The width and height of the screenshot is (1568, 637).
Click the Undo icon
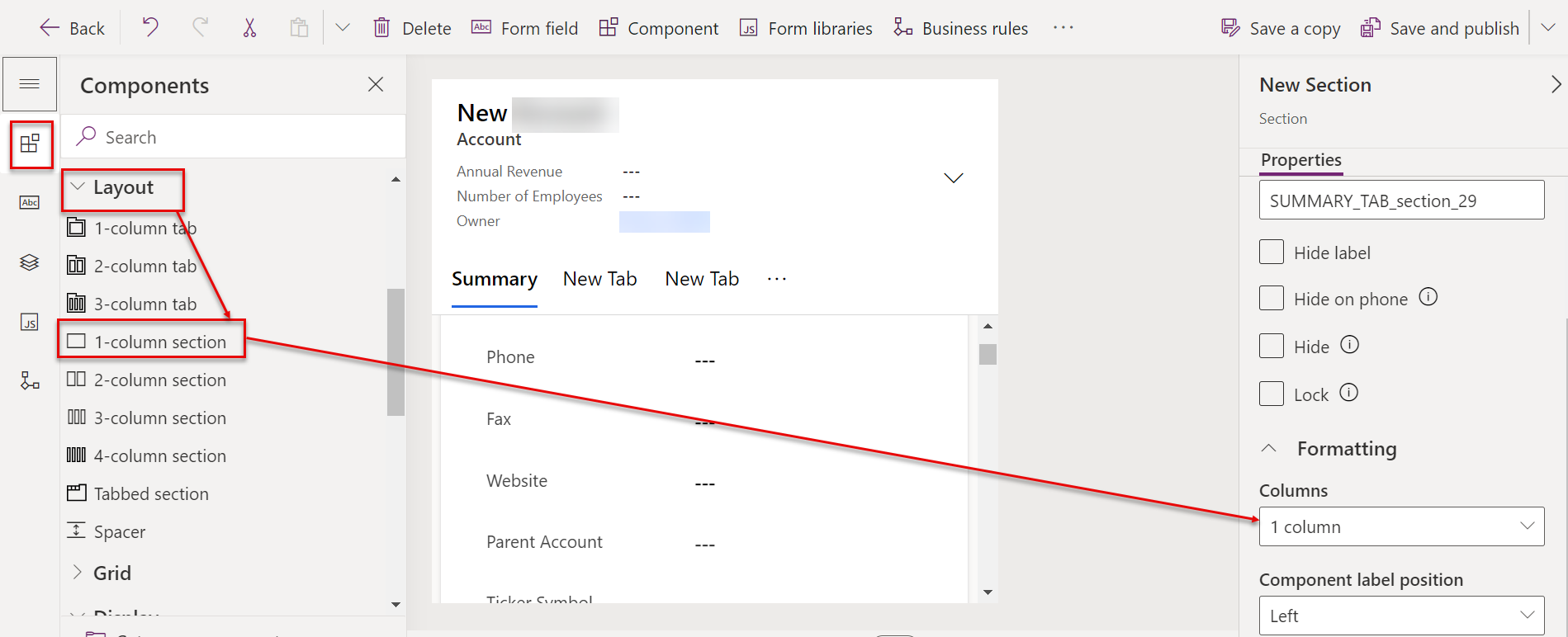click(149, 28)
